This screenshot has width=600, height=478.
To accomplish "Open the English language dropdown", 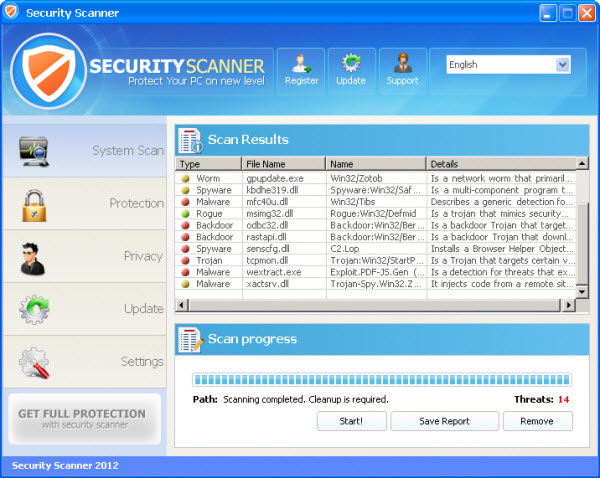I will (508, 65).
